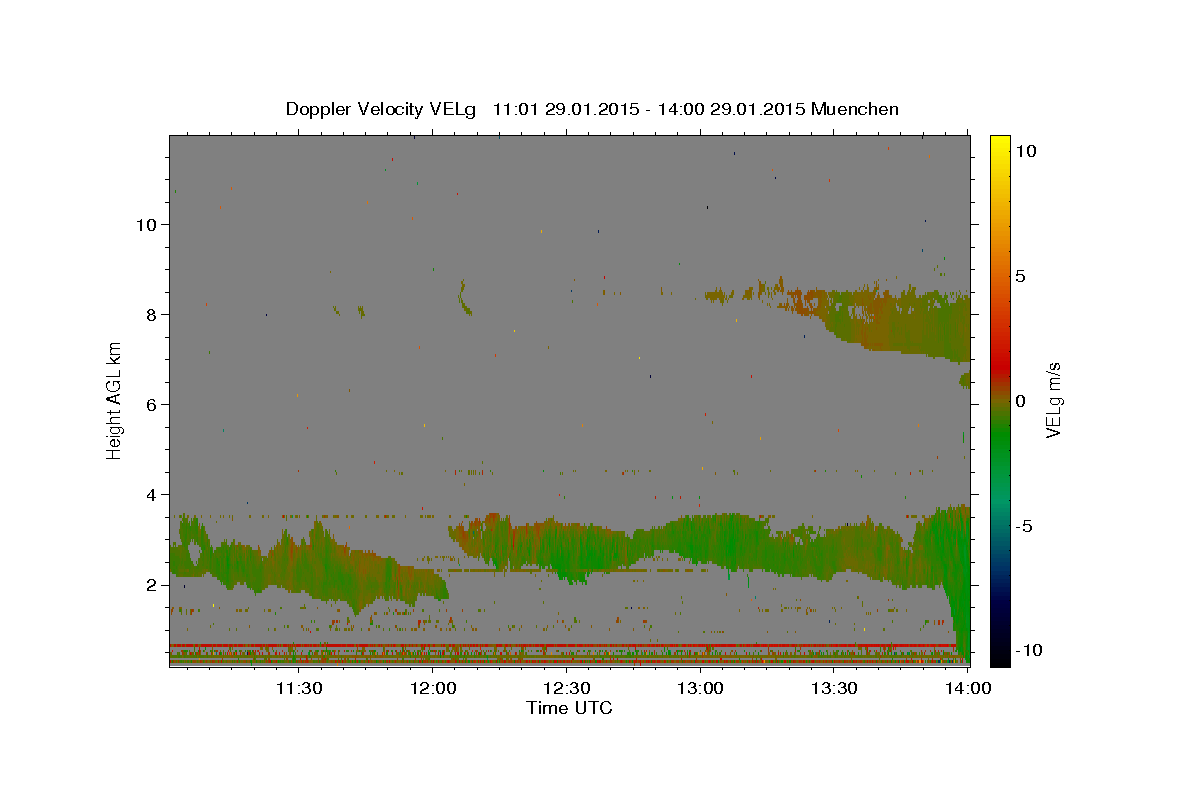Click the "Height AGL km" axis label
Screen dimensions: 1200x800
pyautogui.click(x=114, y=400)
